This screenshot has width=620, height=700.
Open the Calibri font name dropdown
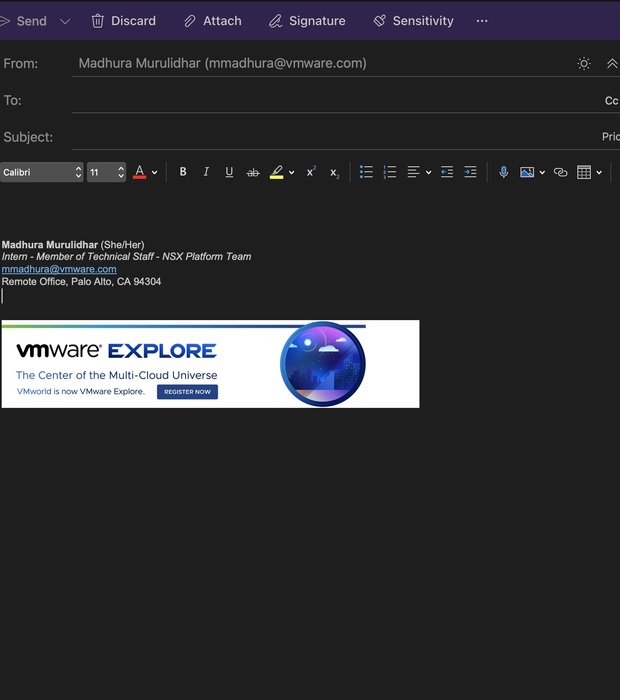tap(41, 172)
